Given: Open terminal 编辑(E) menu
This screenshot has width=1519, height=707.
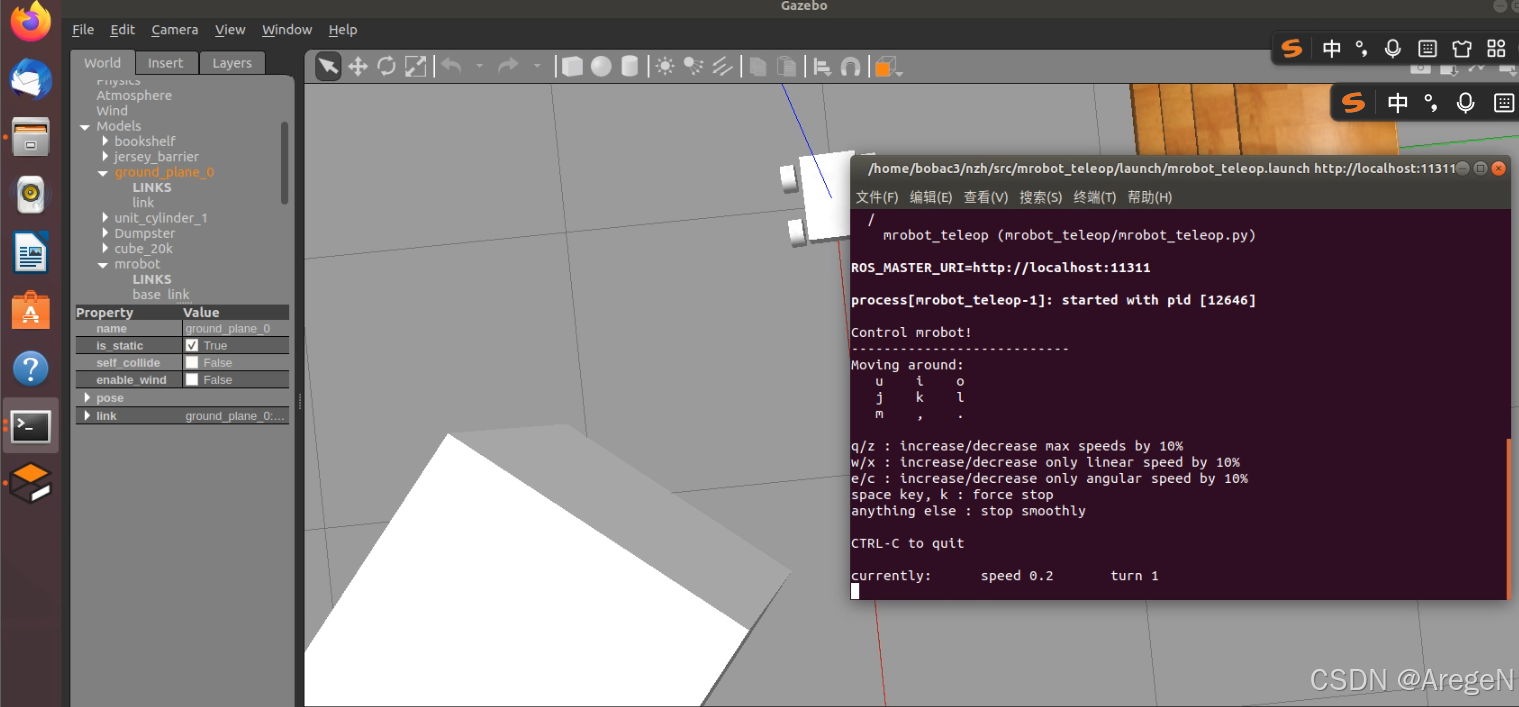Looking at the screenshot, I should (931, 197).
